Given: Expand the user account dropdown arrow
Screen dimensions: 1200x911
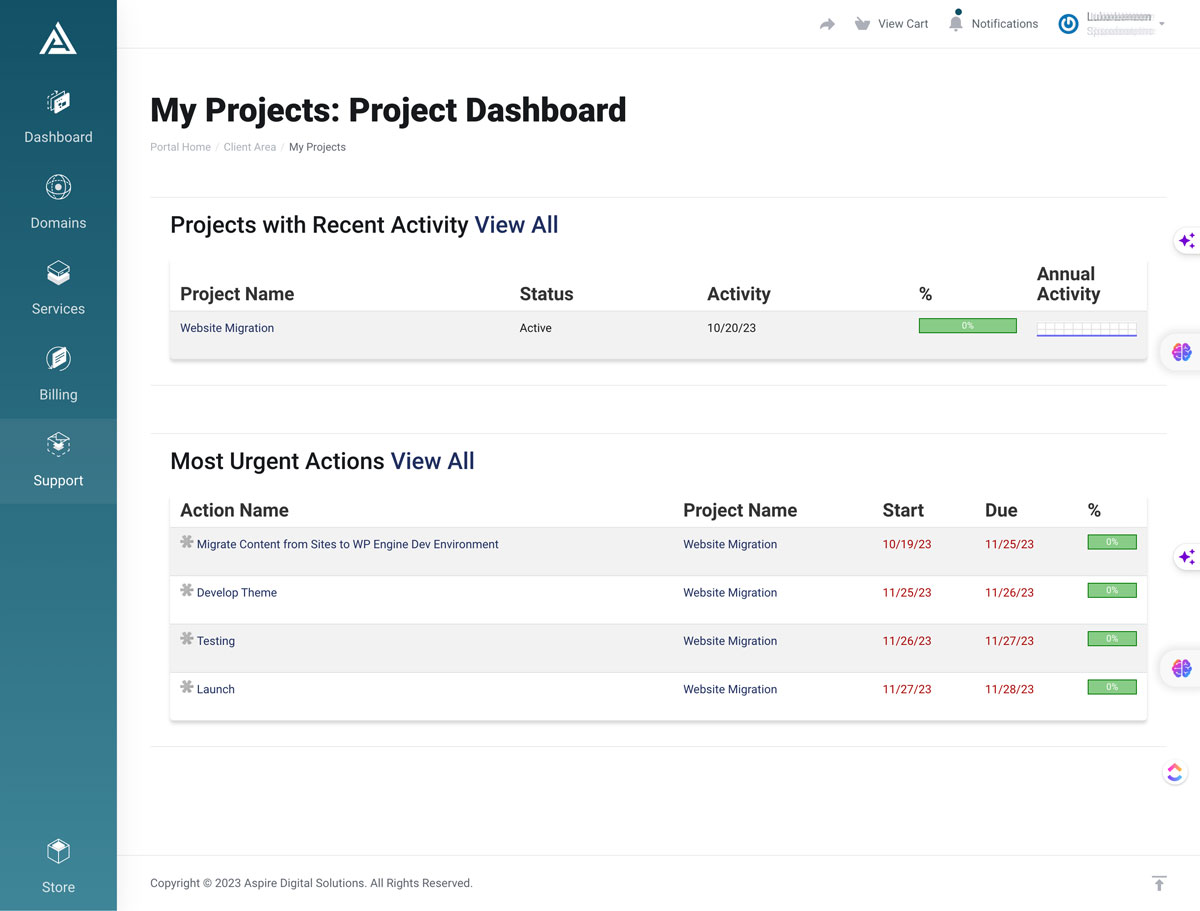Looking at the screenshot, I should (1162, 23).
